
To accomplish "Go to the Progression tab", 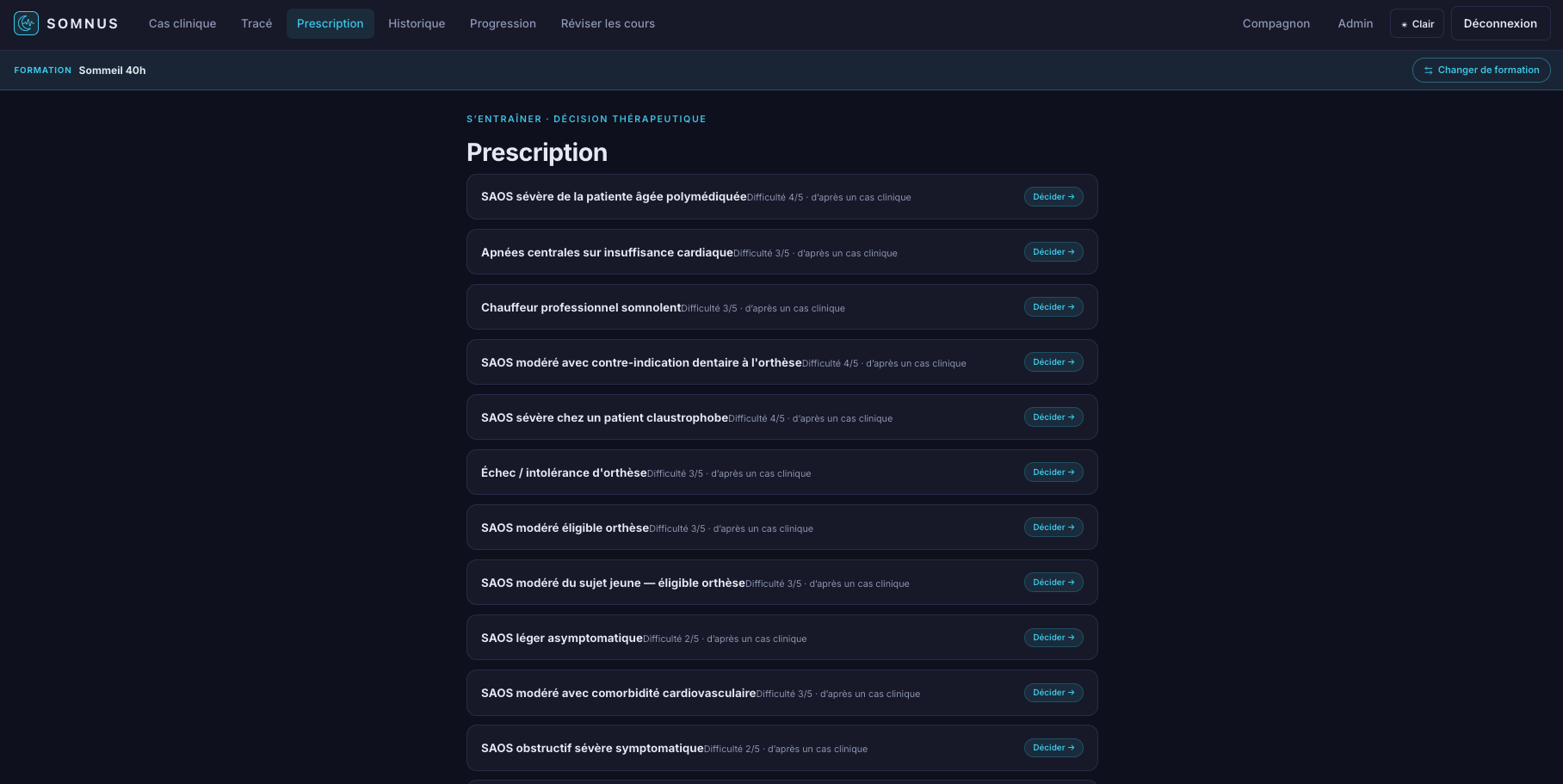I will point(504,24).
